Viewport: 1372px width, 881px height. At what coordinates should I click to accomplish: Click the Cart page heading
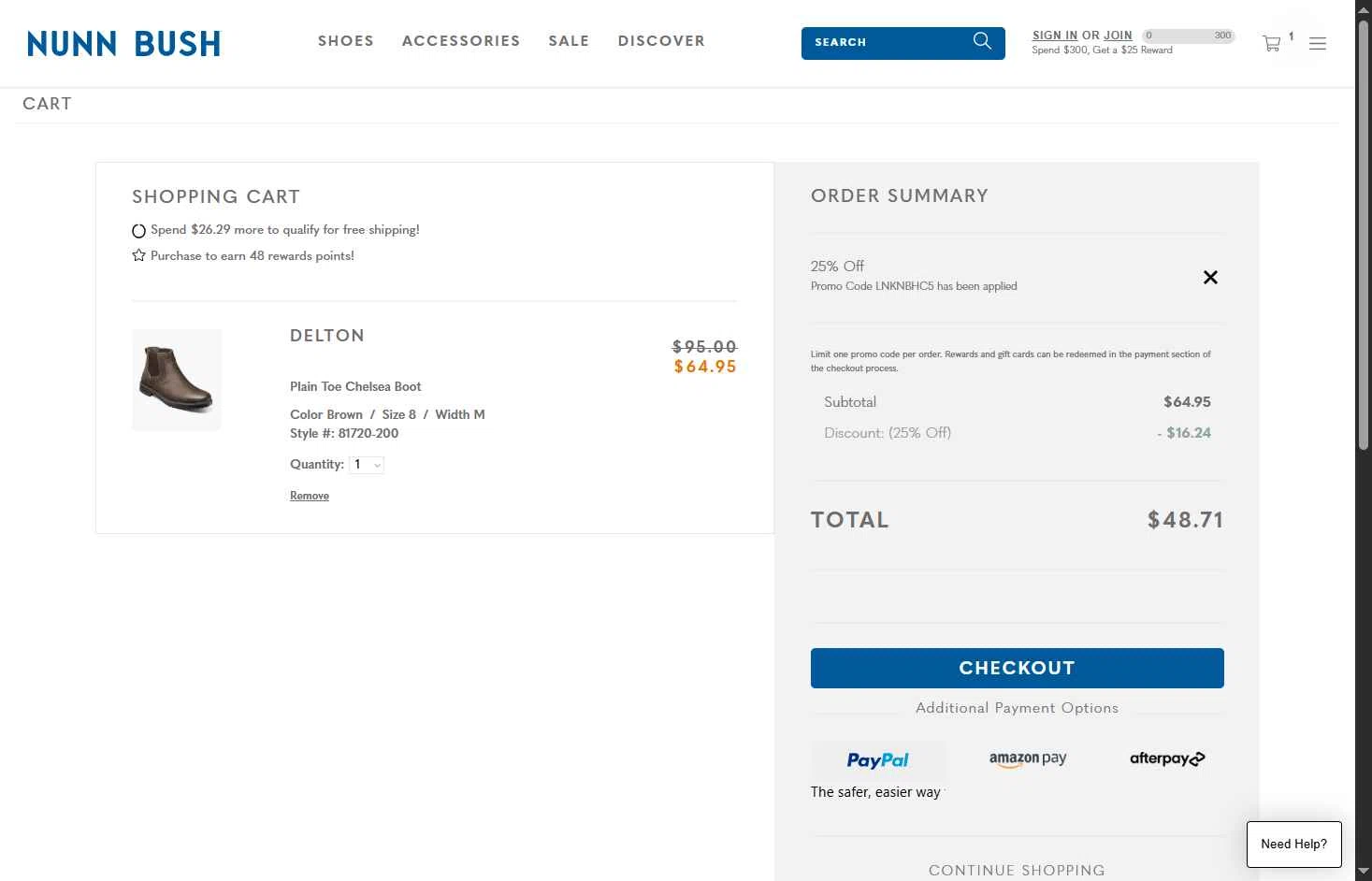point(47,104)
